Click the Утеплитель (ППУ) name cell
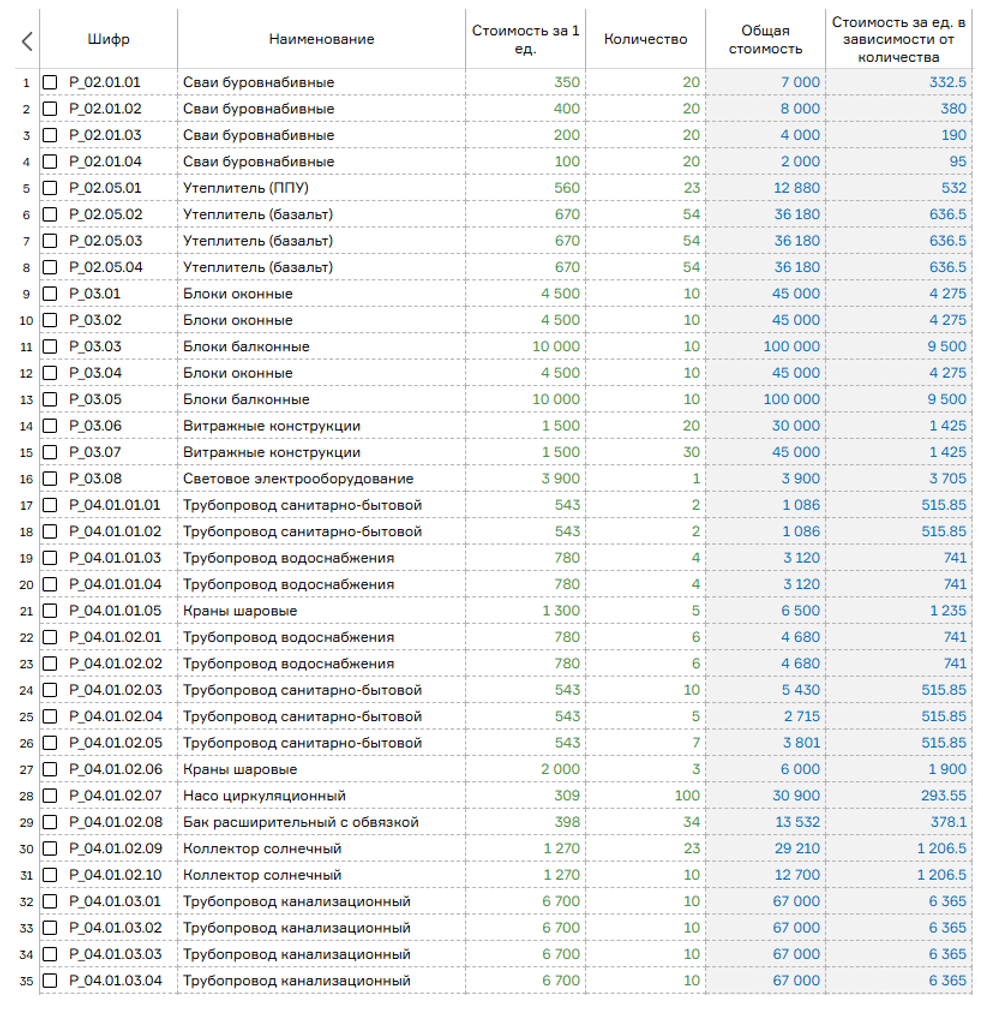Screen dimensions: 983x1012 click(246, 188)
